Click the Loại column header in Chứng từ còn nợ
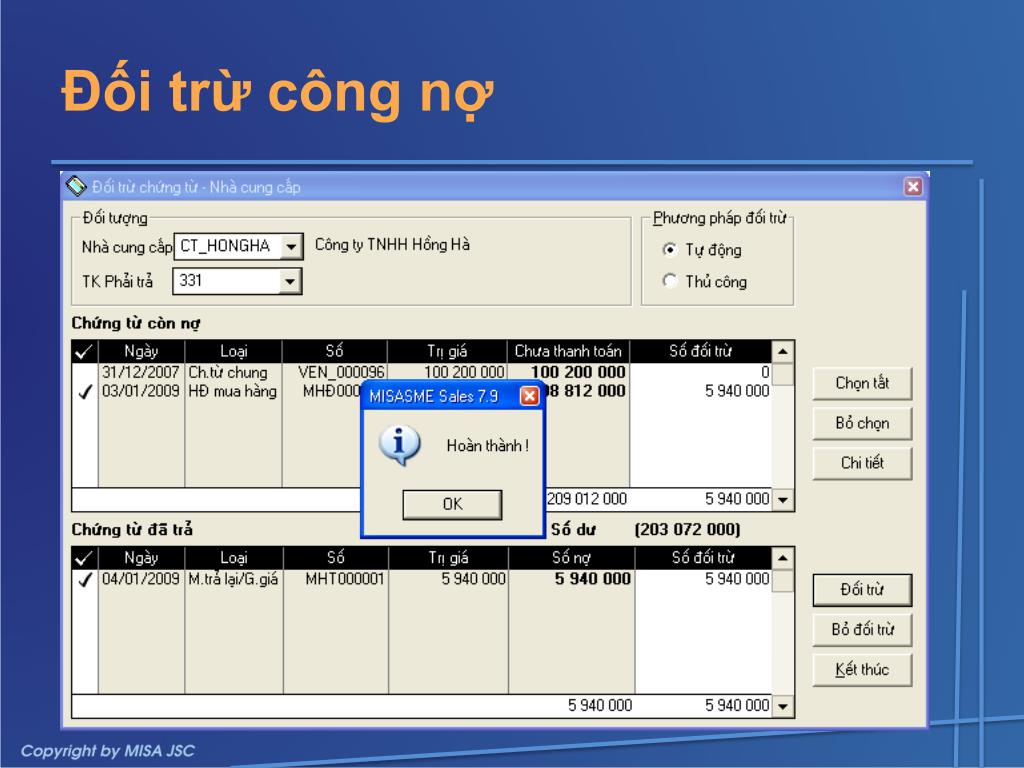Image resolution: width=1024 pixels, height=768 pixels. point(233,351)
